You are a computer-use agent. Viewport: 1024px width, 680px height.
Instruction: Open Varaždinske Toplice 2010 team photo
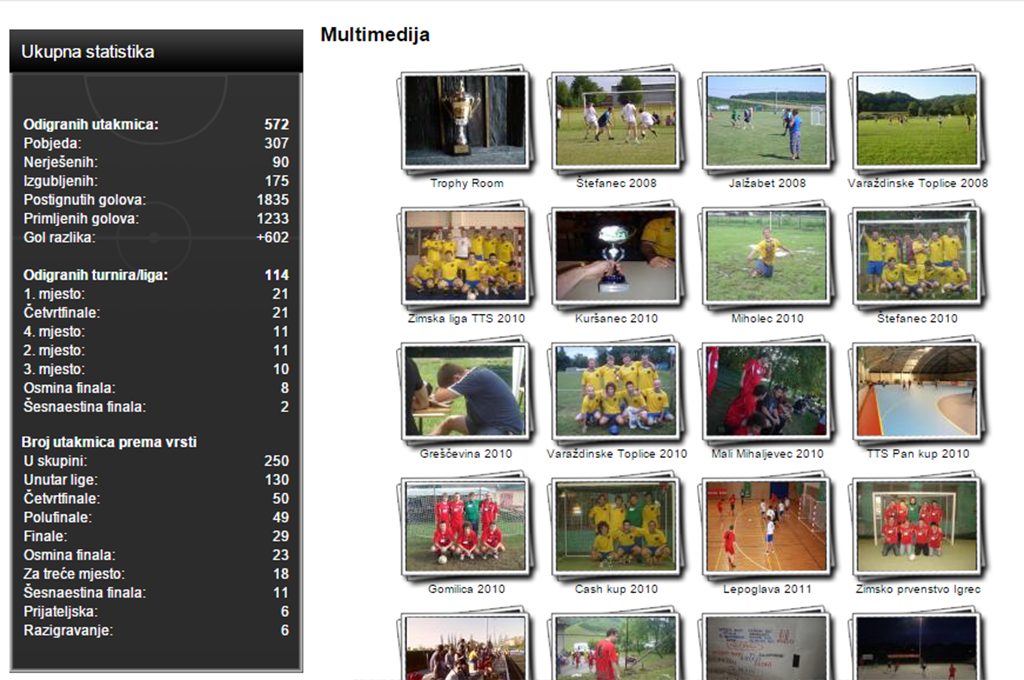pyautogui.click(x=615, y=390)
